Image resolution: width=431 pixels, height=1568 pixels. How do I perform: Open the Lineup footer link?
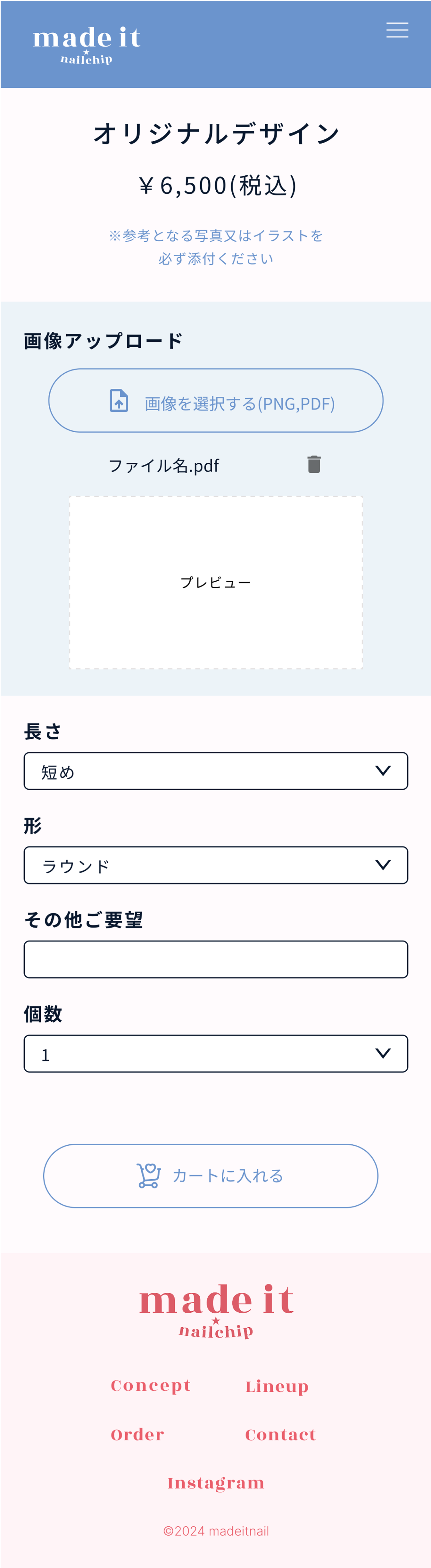click(x=277, y=1386)
